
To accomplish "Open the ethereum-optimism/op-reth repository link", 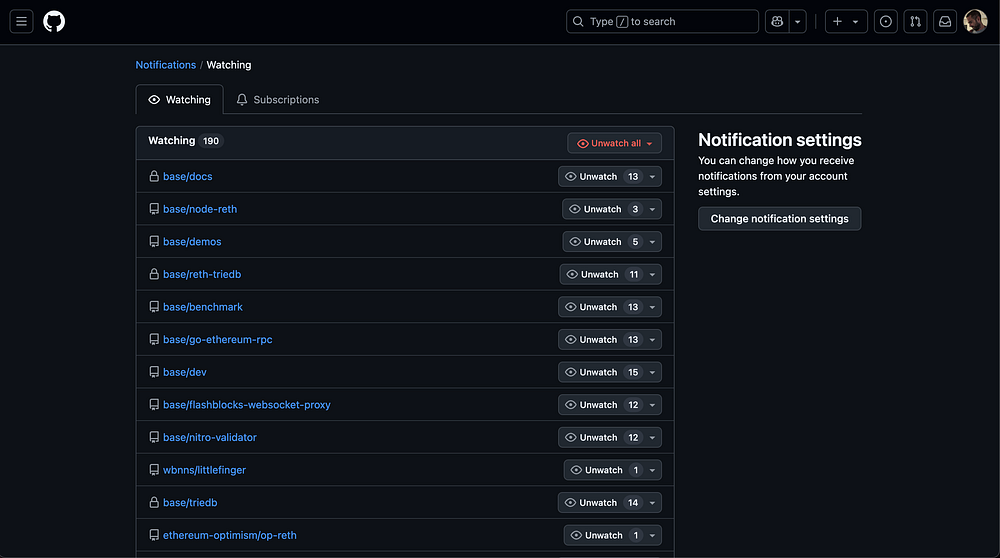I will tap(230, 535).
